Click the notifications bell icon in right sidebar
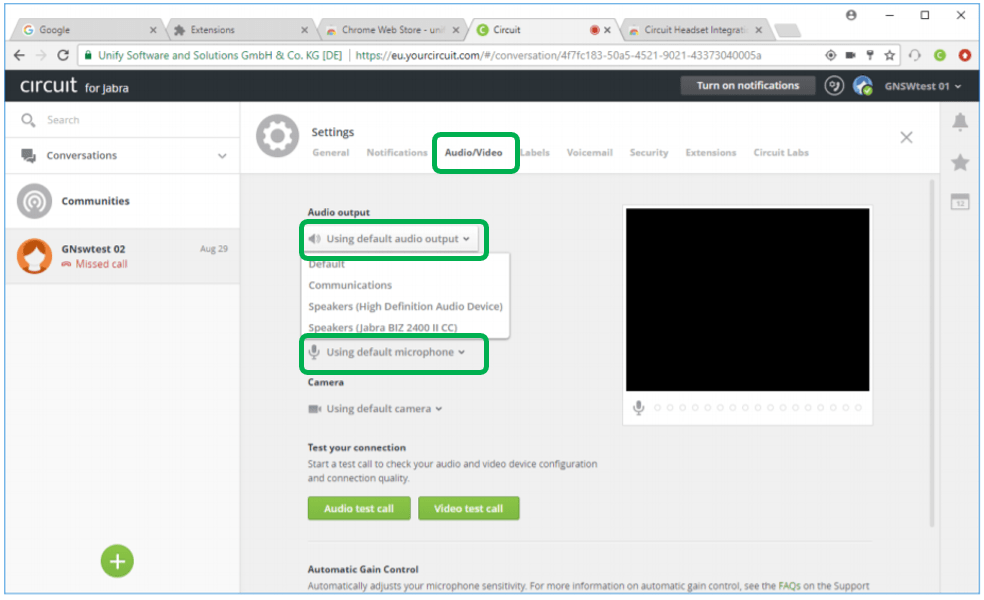984x600 pixels. [959, 122]
